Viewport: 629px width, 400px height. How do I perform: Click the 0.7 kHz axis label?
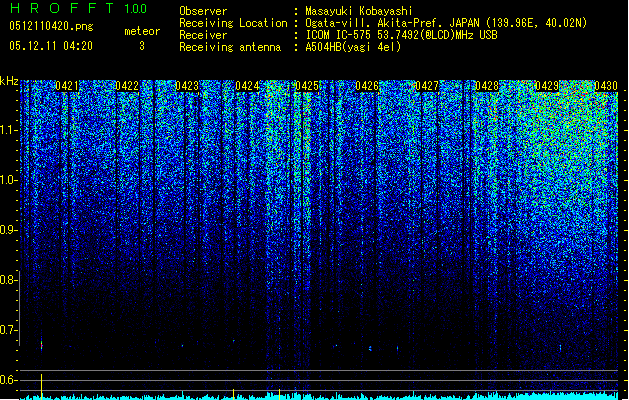[x=8, y=330]
